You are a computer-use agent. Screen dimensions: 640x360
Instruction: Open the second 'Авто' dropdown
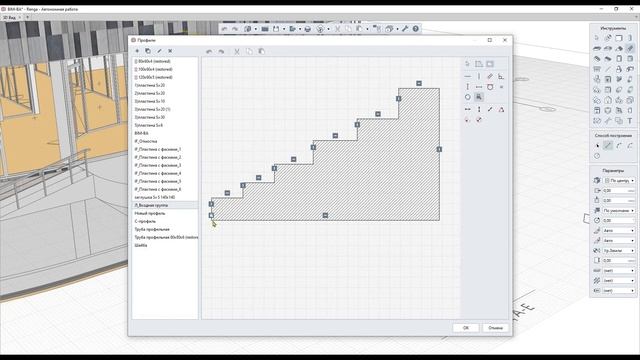pyautogui.click(x=619, y=240)
